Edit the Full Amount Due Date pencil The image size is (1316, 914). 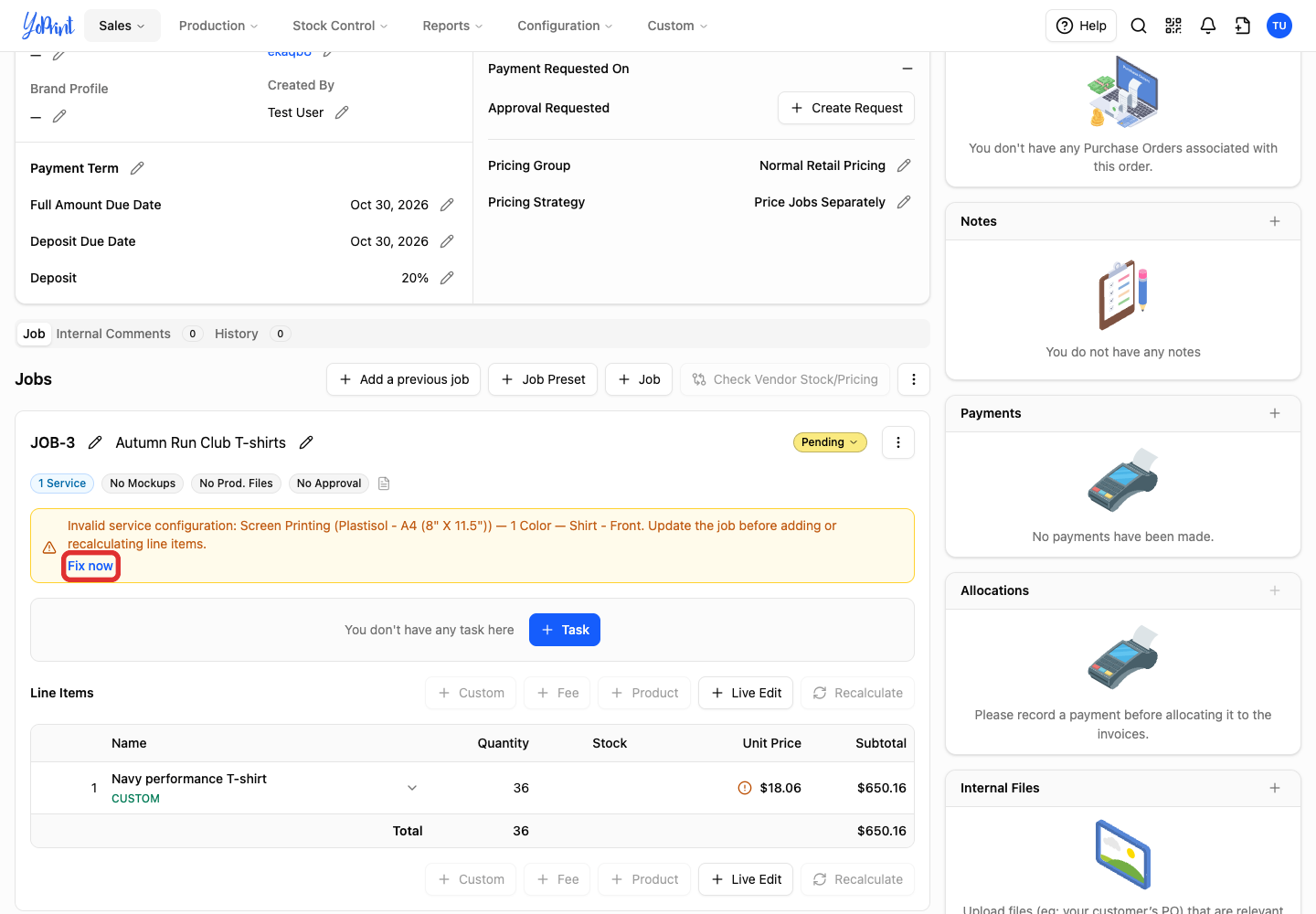point(447,205)
